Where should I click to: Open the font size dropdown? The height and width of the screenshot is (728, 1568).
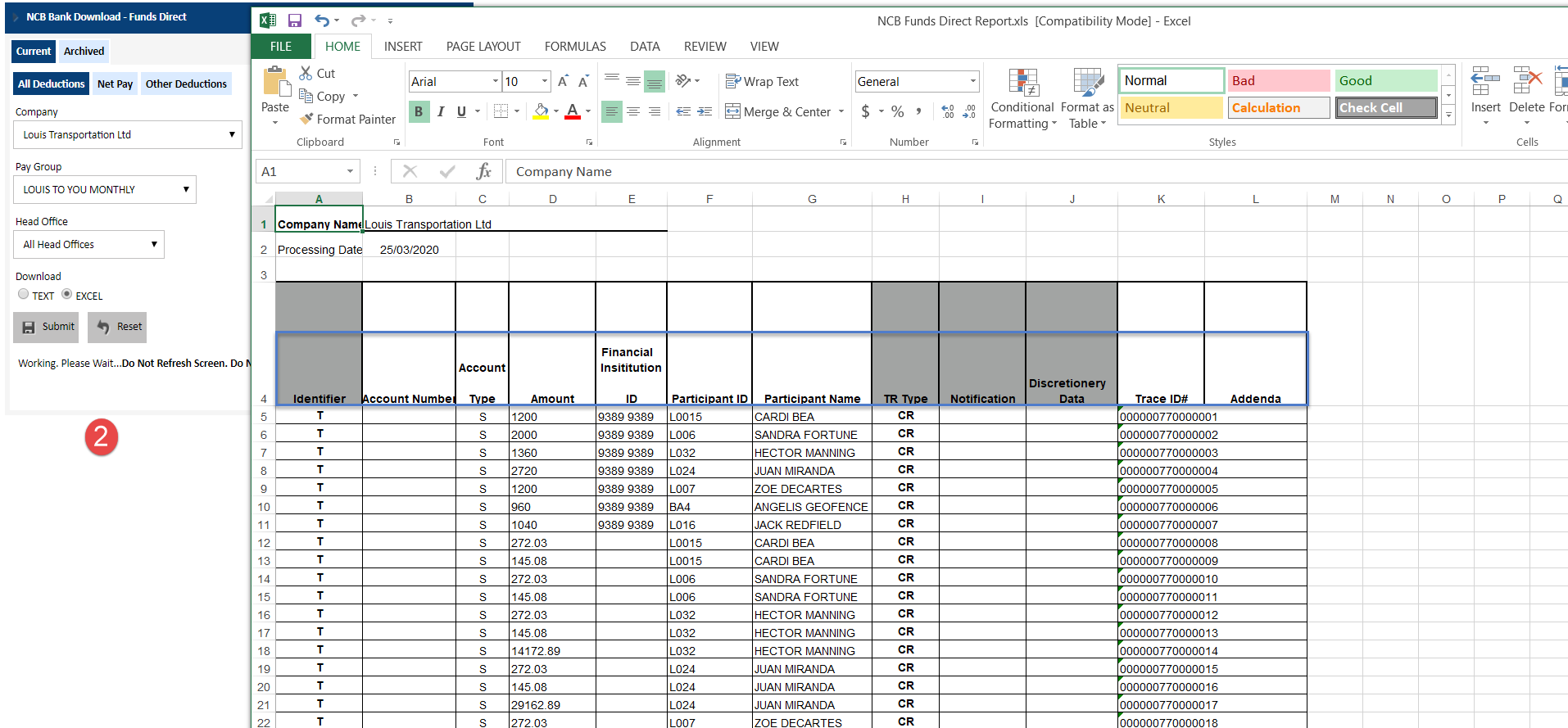click(545, 81)
